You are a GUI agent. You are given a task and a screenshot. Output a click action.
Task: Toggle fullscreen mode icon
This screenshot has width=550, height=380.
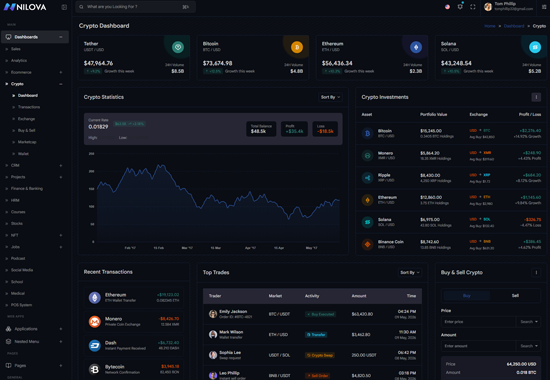coord(473,7)
